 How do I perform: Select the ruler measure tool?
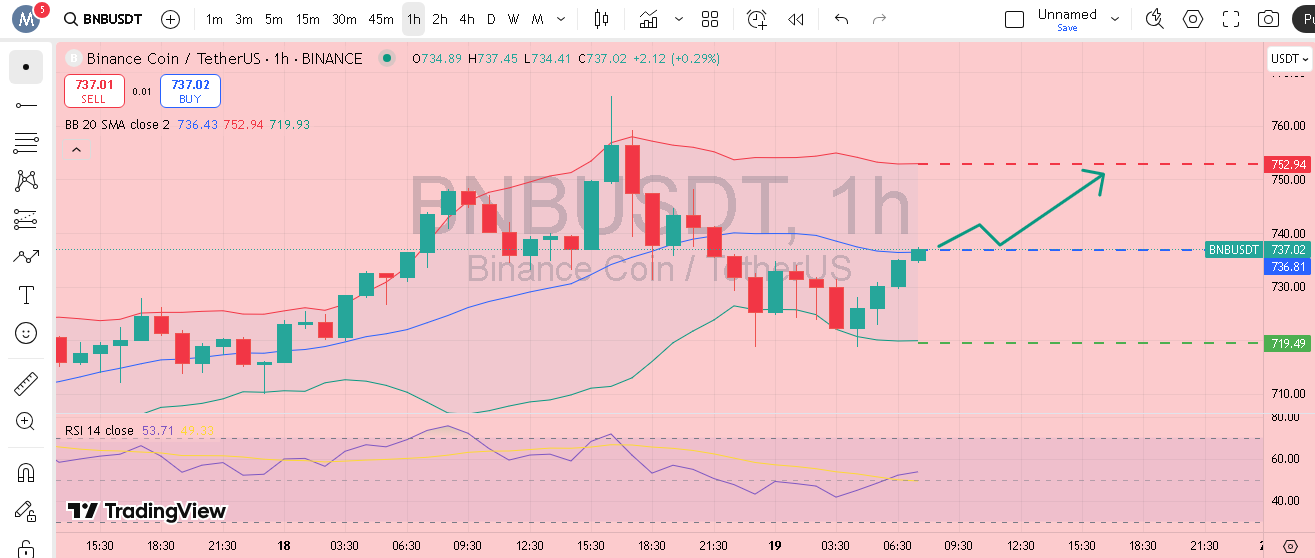[26, 383]
